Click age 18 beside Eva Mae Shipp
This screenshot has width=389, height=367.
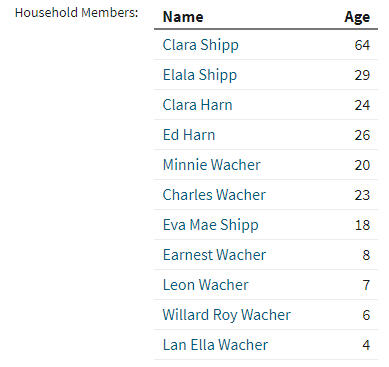[x=362, y=225]
